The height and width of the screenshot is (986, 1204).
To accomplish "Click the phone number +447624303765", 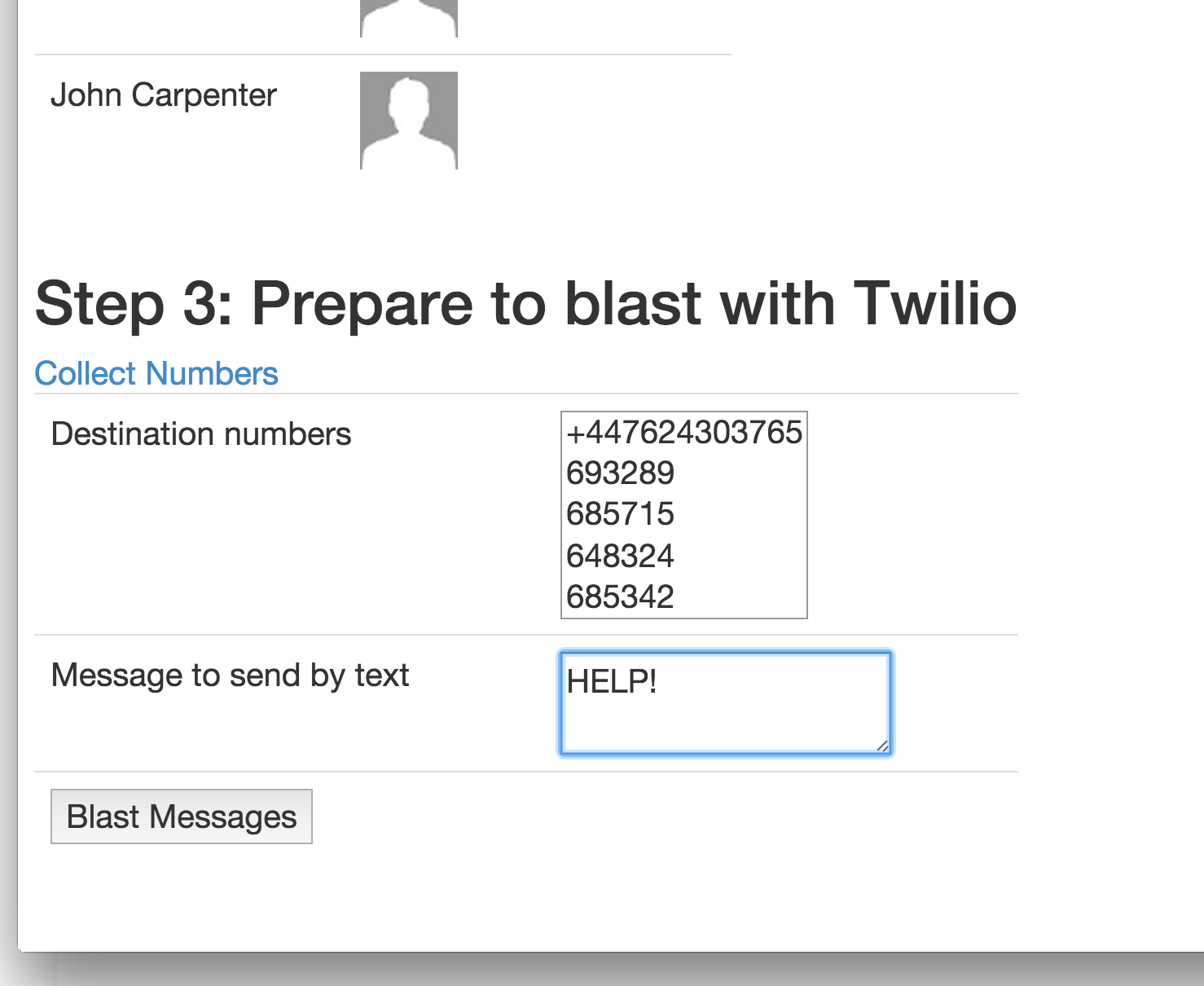I will 684,433.
